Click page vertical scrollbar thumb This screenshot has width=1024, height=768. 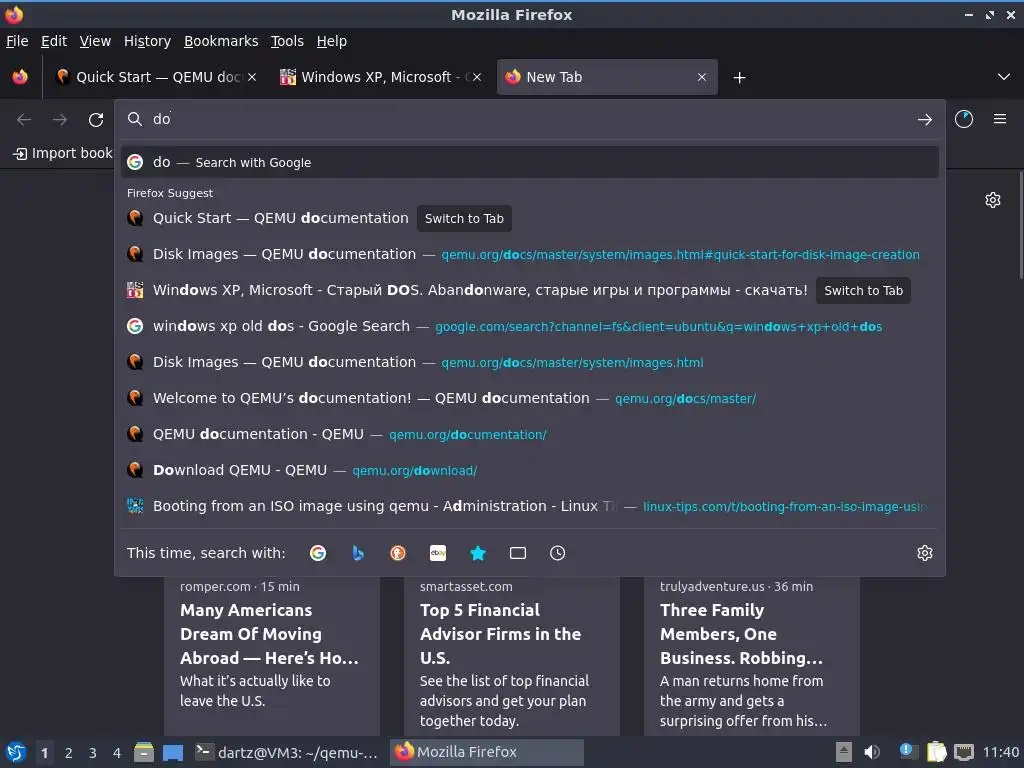pyautogui.click(x=1020, y=225)
